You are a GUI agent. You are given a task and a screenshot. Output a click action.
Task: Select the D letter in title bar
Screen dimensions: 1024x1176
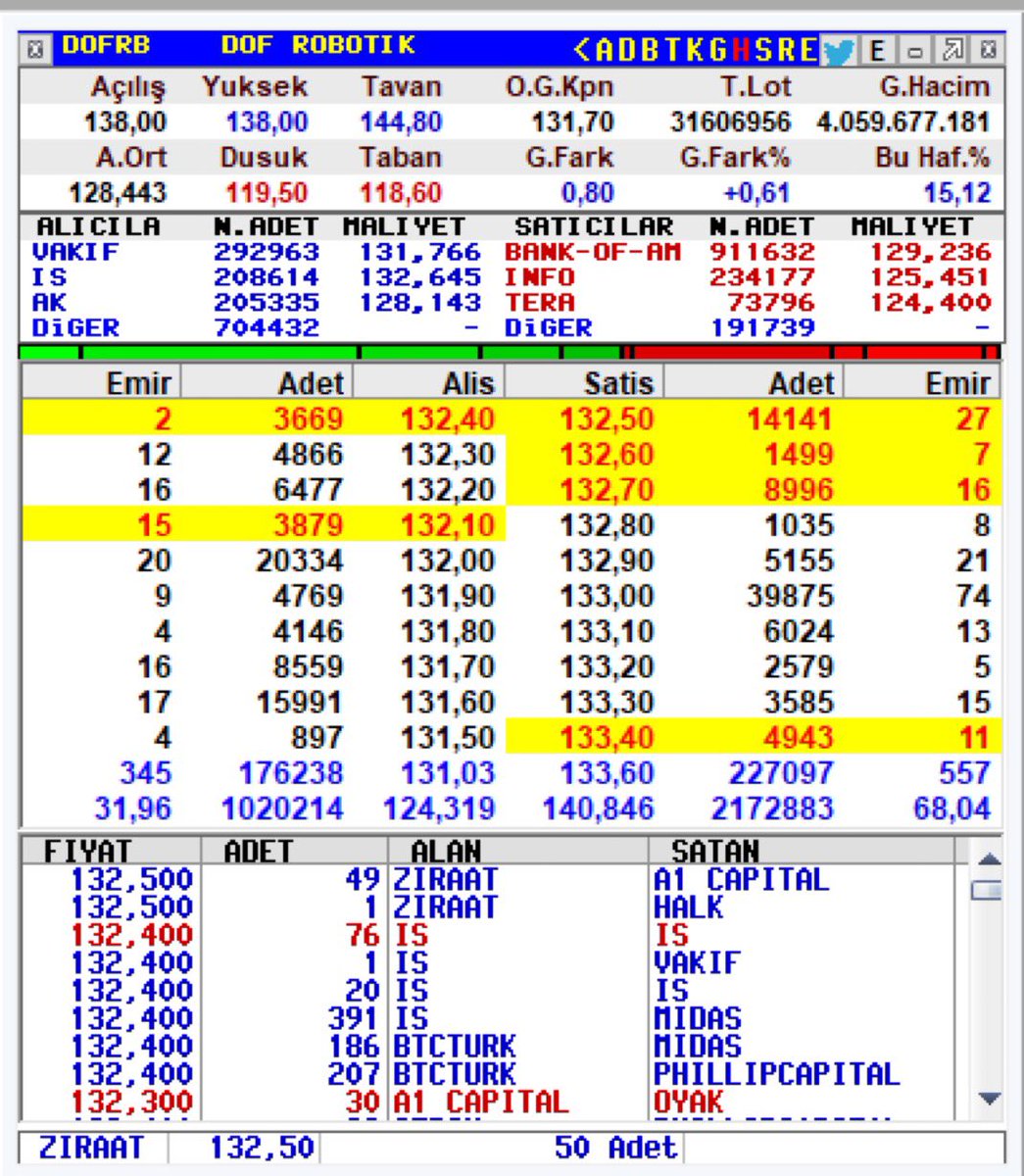pos(627,49)
